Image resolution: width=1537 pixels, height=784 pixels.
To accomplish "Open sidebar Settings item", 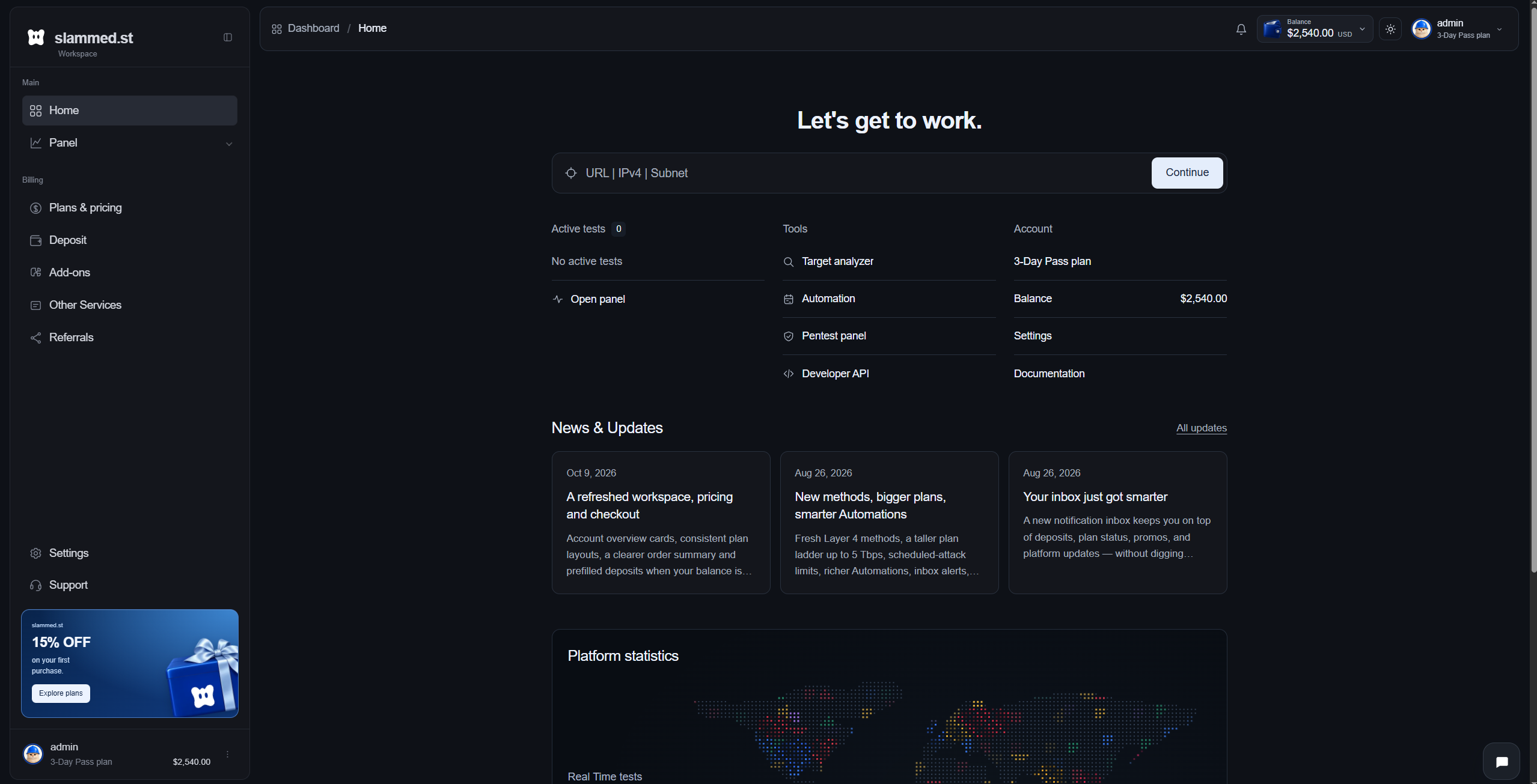I will click(130, 553).
